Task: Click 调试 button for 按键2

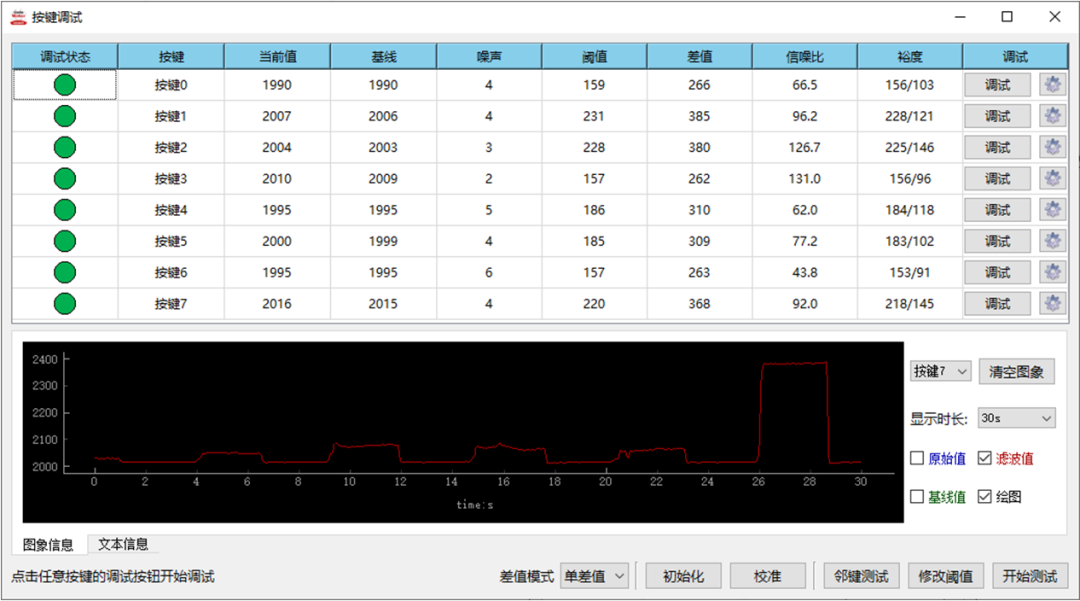Action: 997,147
